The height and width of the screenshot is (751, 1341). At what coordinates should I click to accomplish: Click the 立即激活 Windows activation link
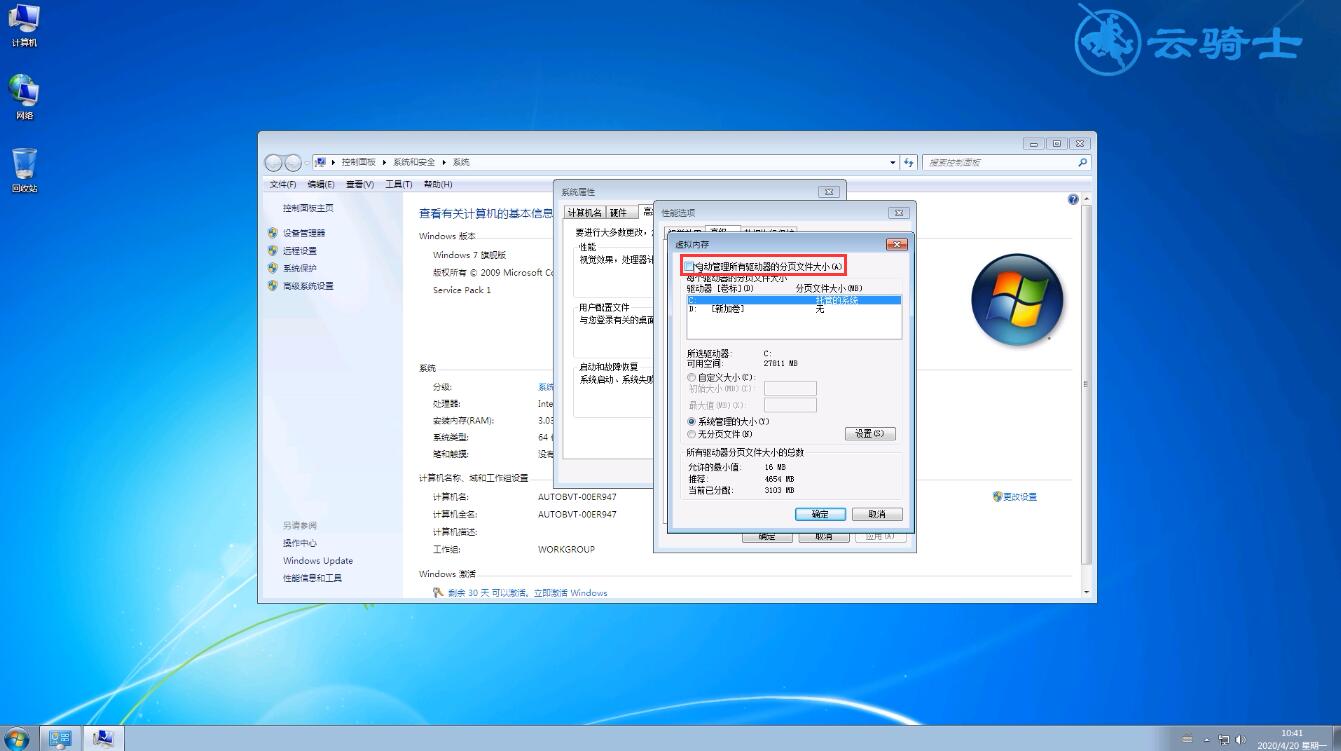[570, 593]
